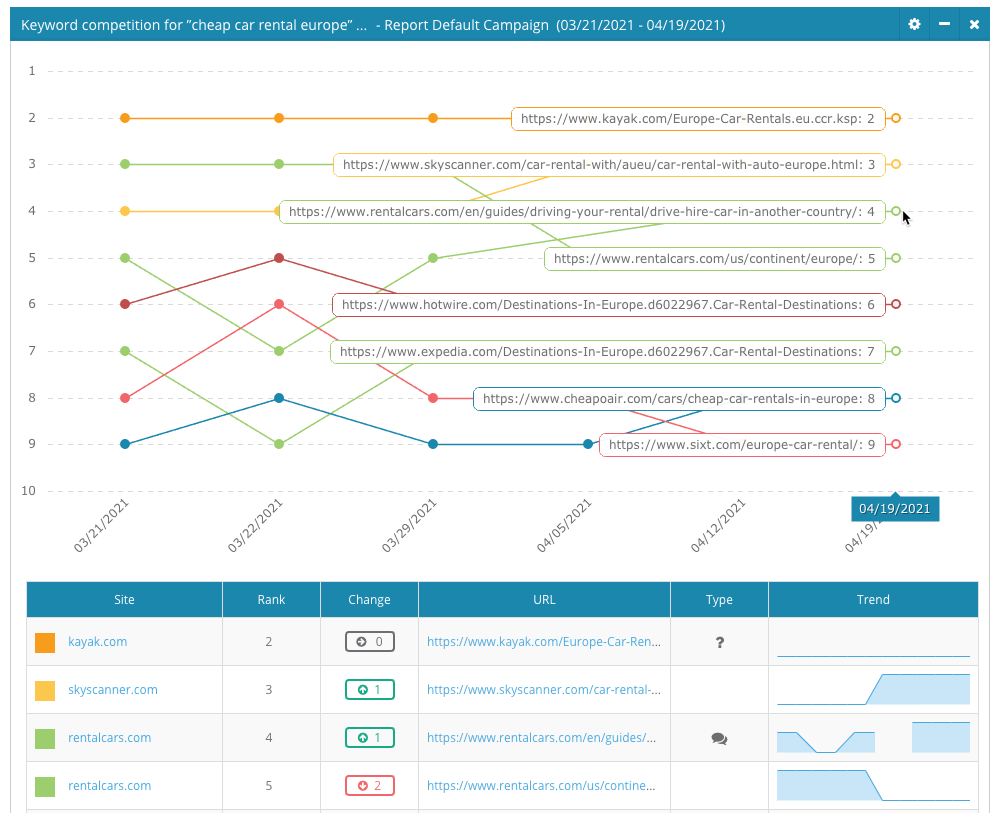Click the green color swatch beside rentalcars.com
The width and height of the screenshot is (999, 813).
(x=45, y=737)
